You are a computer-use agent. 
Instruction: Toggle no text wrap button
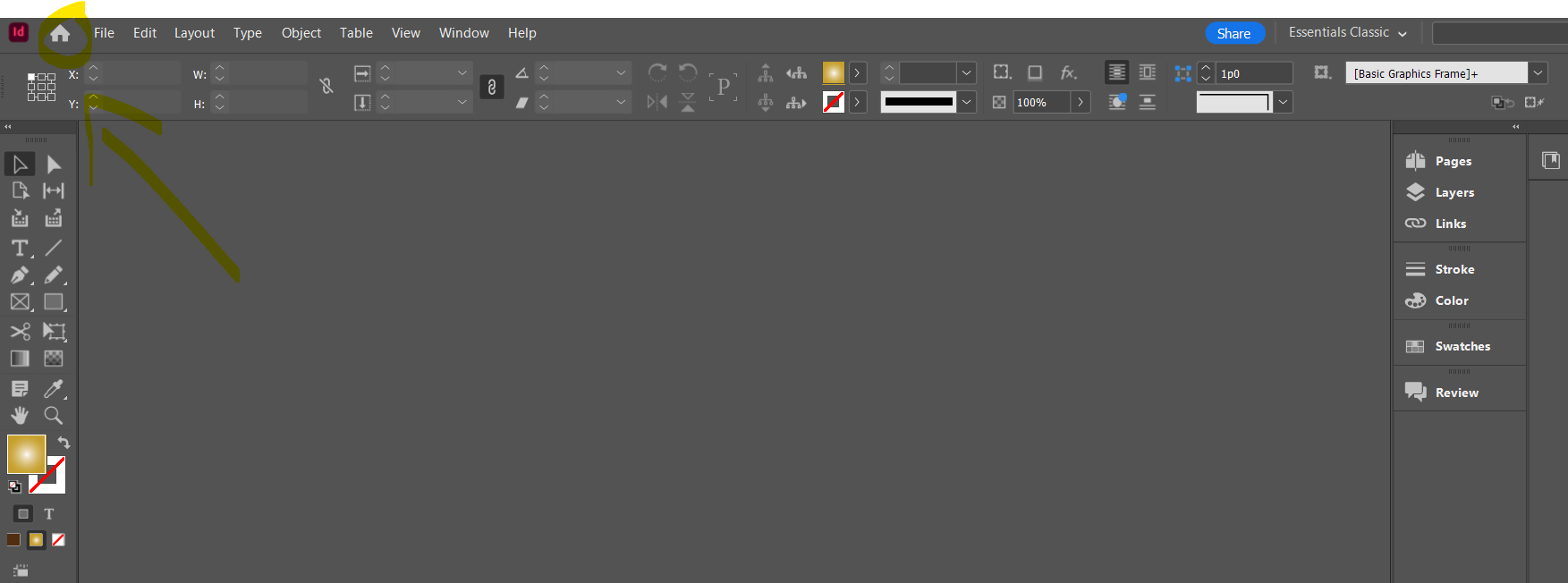point(1117,72)
